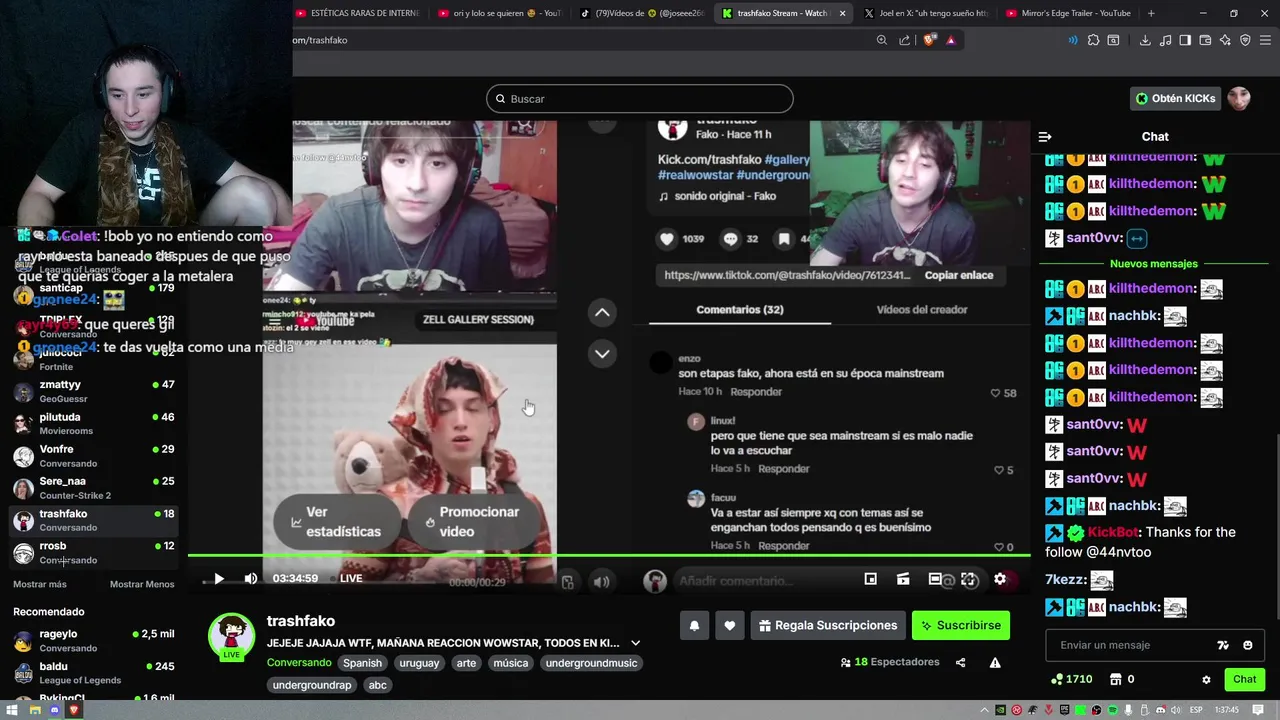
Task: Click Mostrar Menos in sidebar
Action: pos(142,584)
